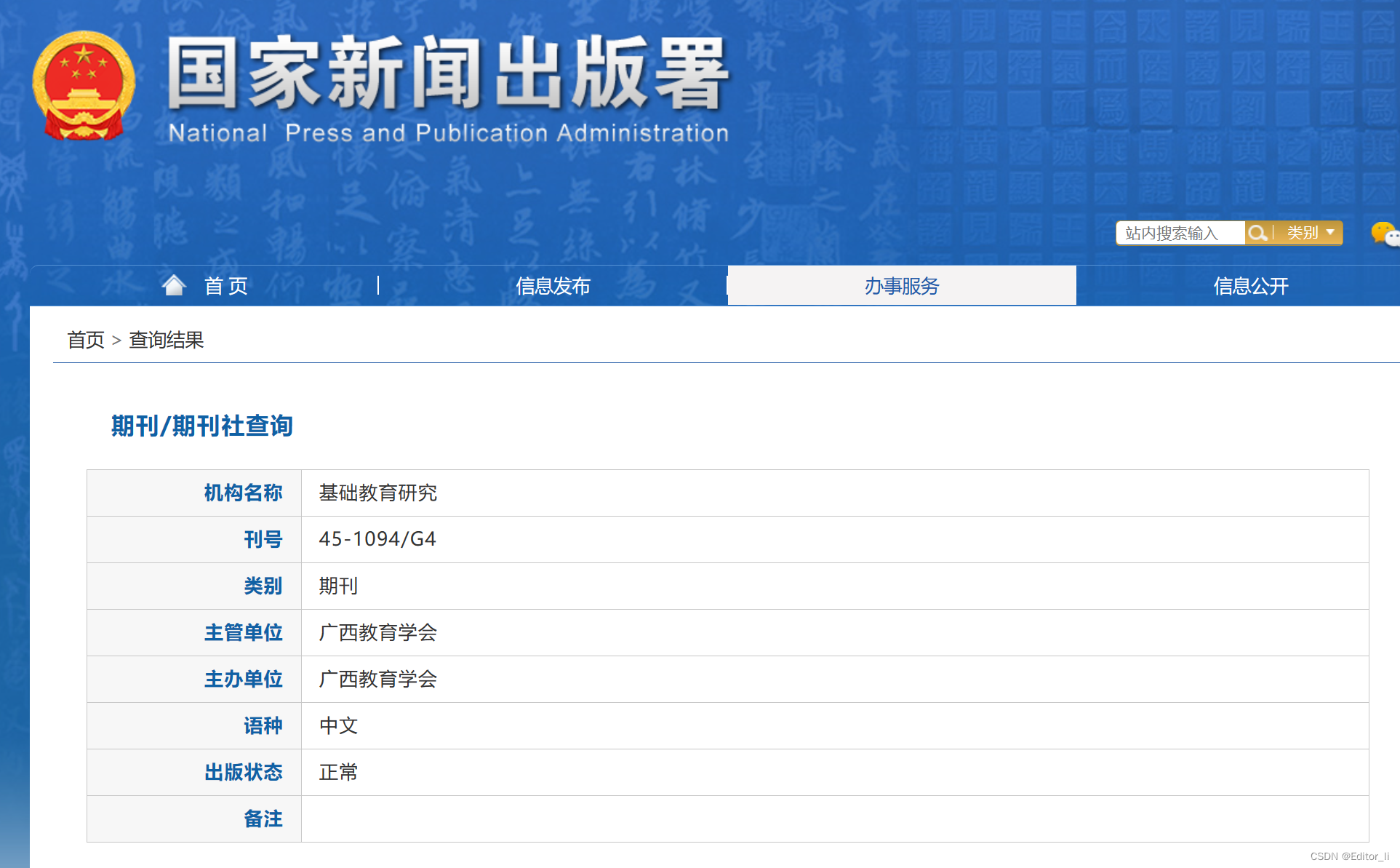
Task: Click the 刊号 value 45-1094/G4
Action: point(377,539)
